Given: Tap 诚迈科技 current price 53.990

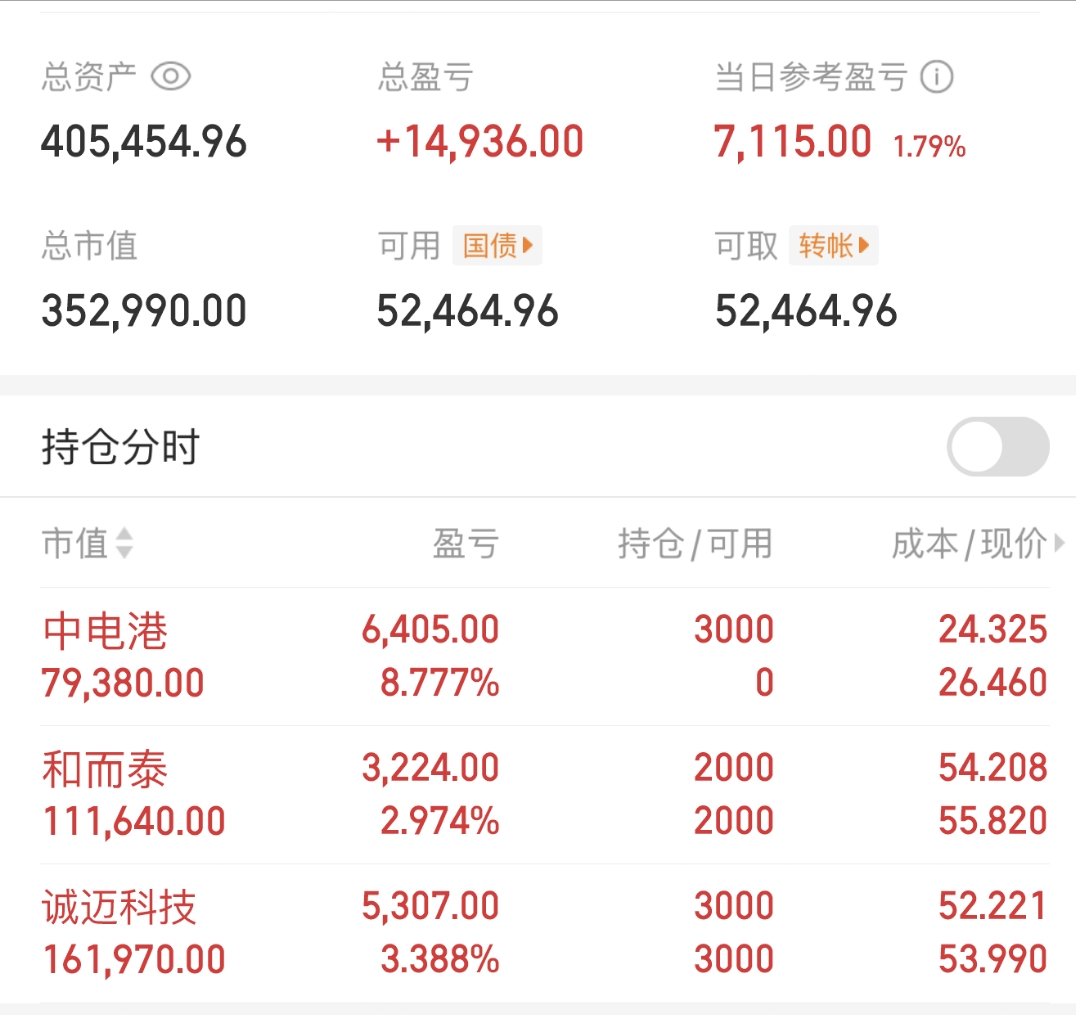Looking at the screenshot, I should pos(992,960).
